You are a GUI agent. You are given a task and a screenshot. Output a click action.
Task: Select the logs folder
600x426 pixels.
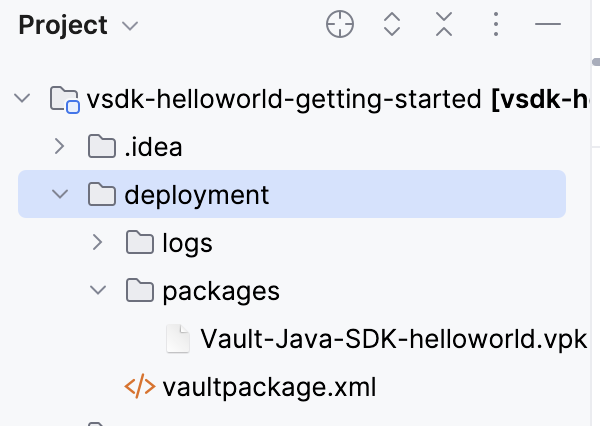[187, 243]
